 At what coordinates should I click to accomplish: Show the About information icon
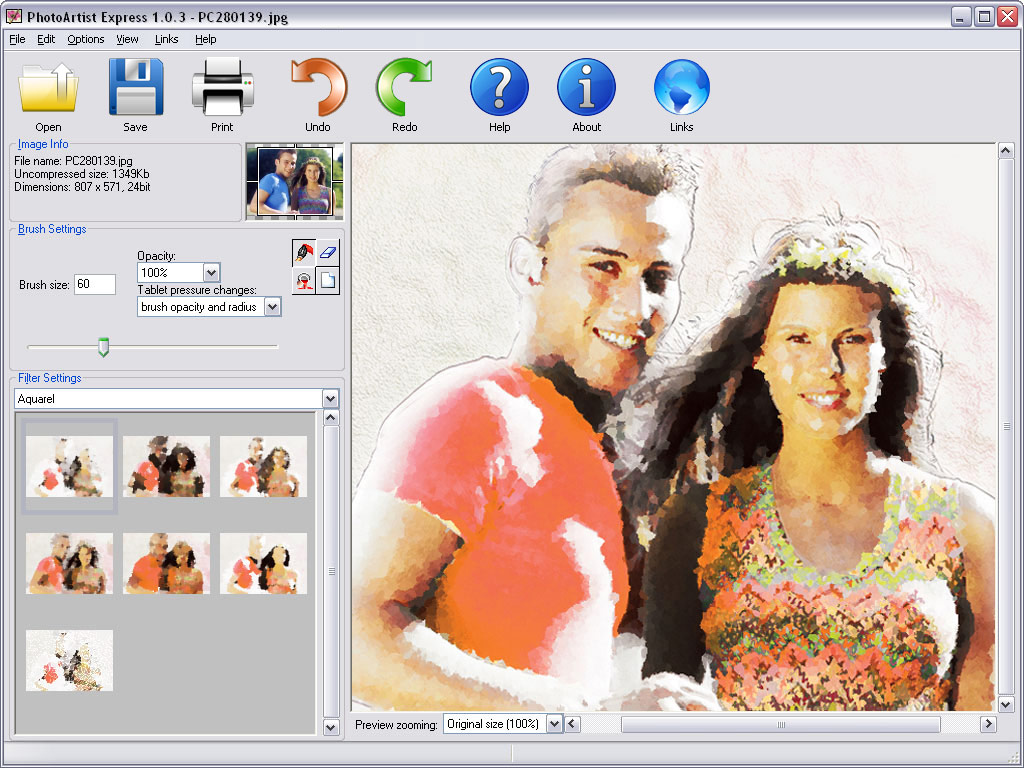(586, 87)
